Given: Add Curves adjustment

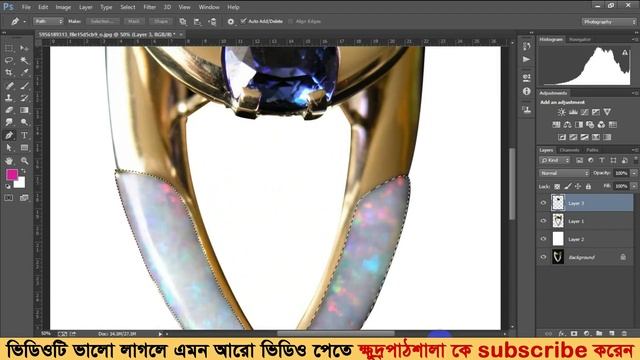Looking at the screenshot, I should point(584,112).
